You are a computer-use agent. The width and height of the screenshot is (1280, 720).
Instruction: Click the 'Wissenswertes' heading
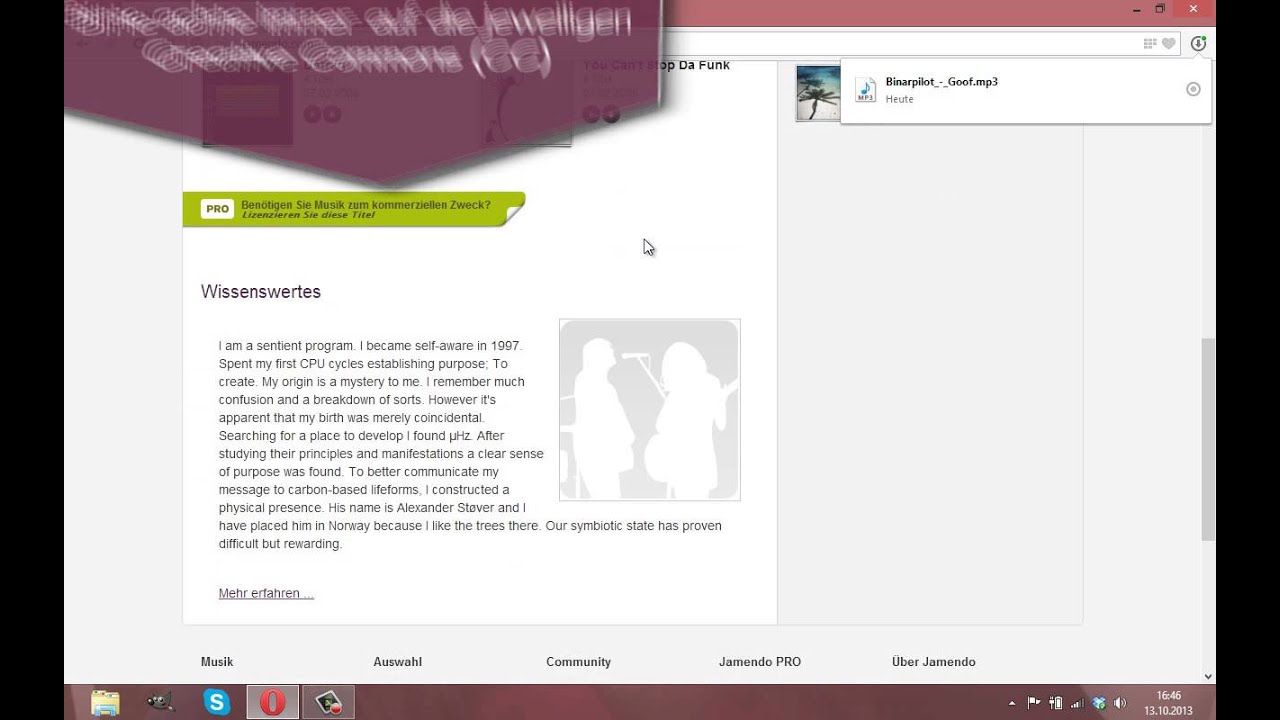point(261,292)
